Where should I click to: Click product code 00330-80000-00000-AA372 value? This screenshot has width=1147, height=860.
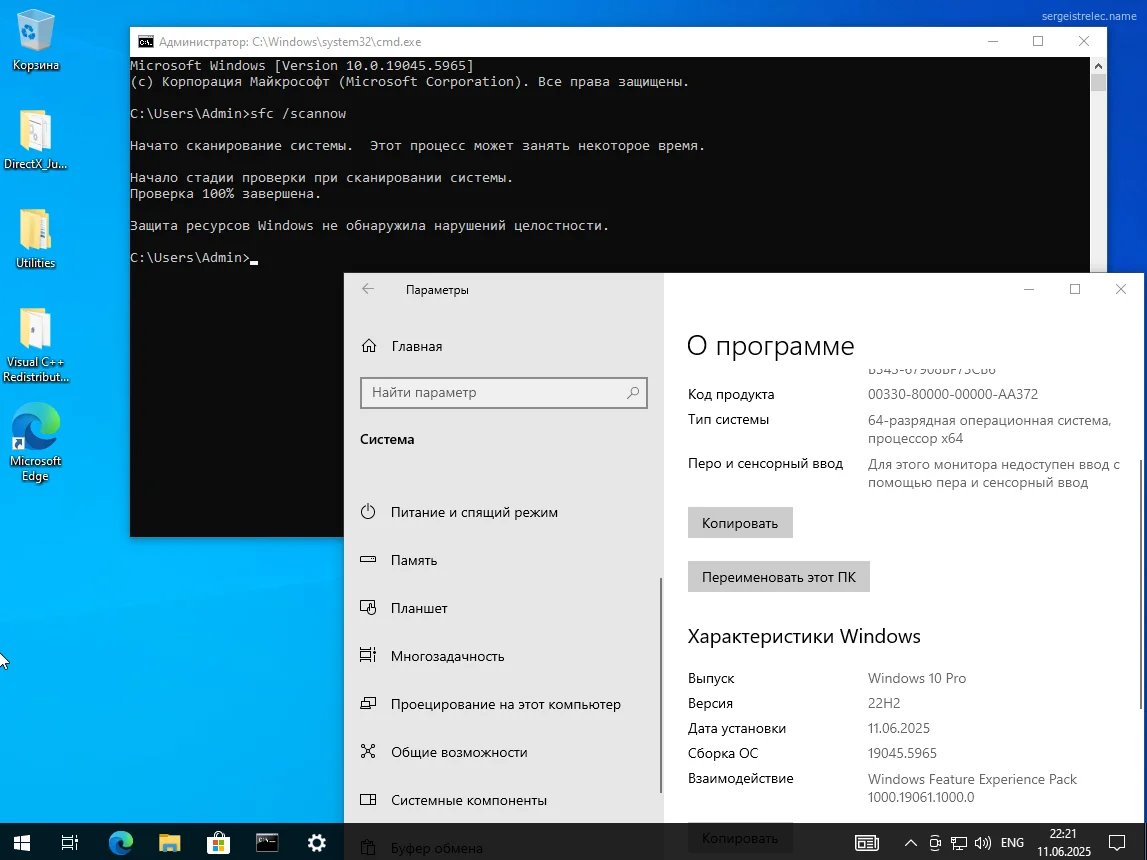coord(952,394)
